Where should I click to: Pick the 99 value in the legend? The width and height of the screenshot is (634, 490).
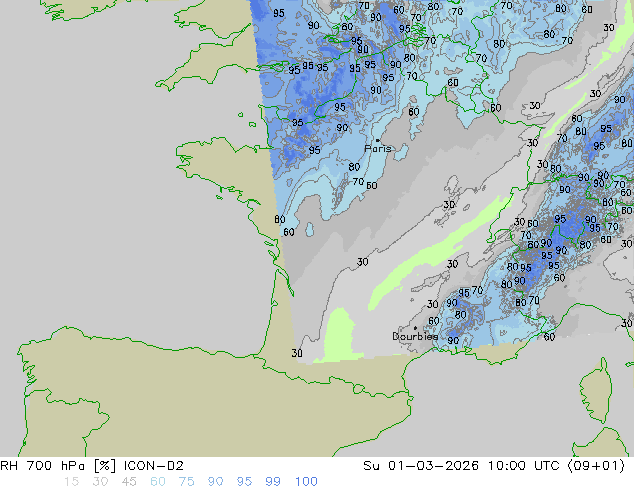click(273, 482)
